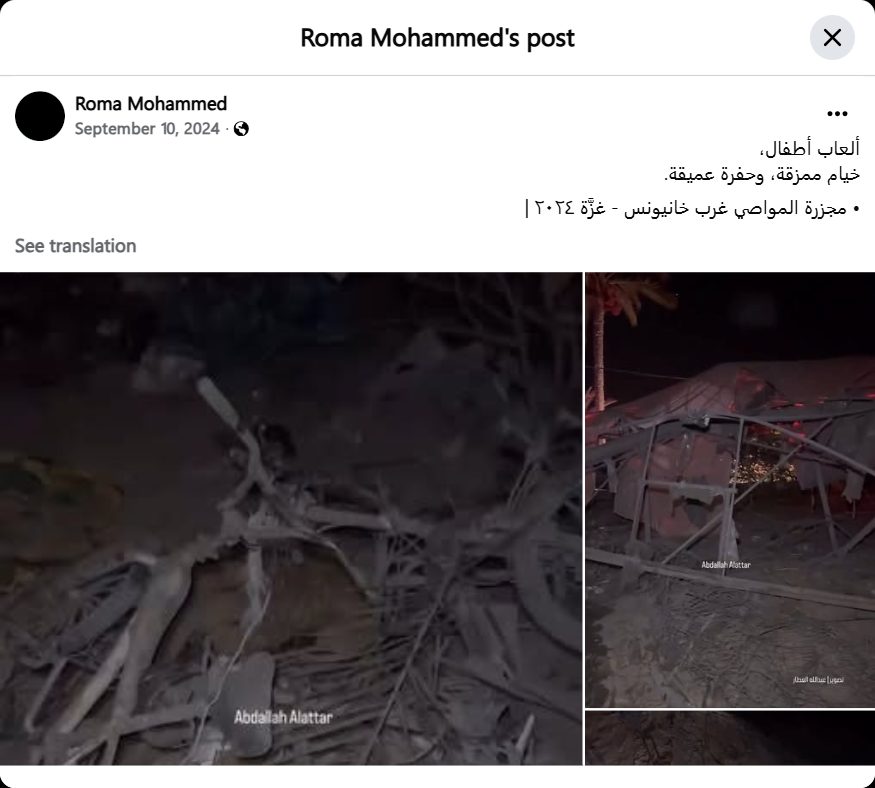Close the Roma Mohammed's post dialog
Viewport: 875px width, 788px height.
(832, 37)
